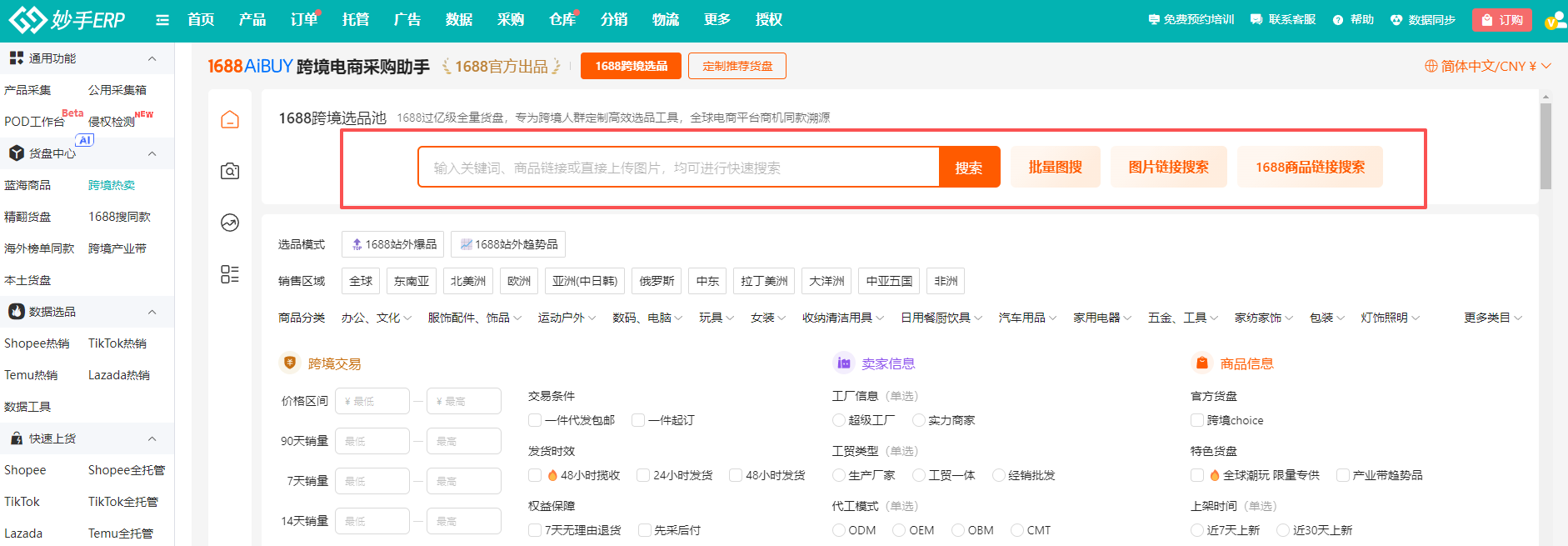Expand the 办公、文化 category dropdown

click(377, 318)
